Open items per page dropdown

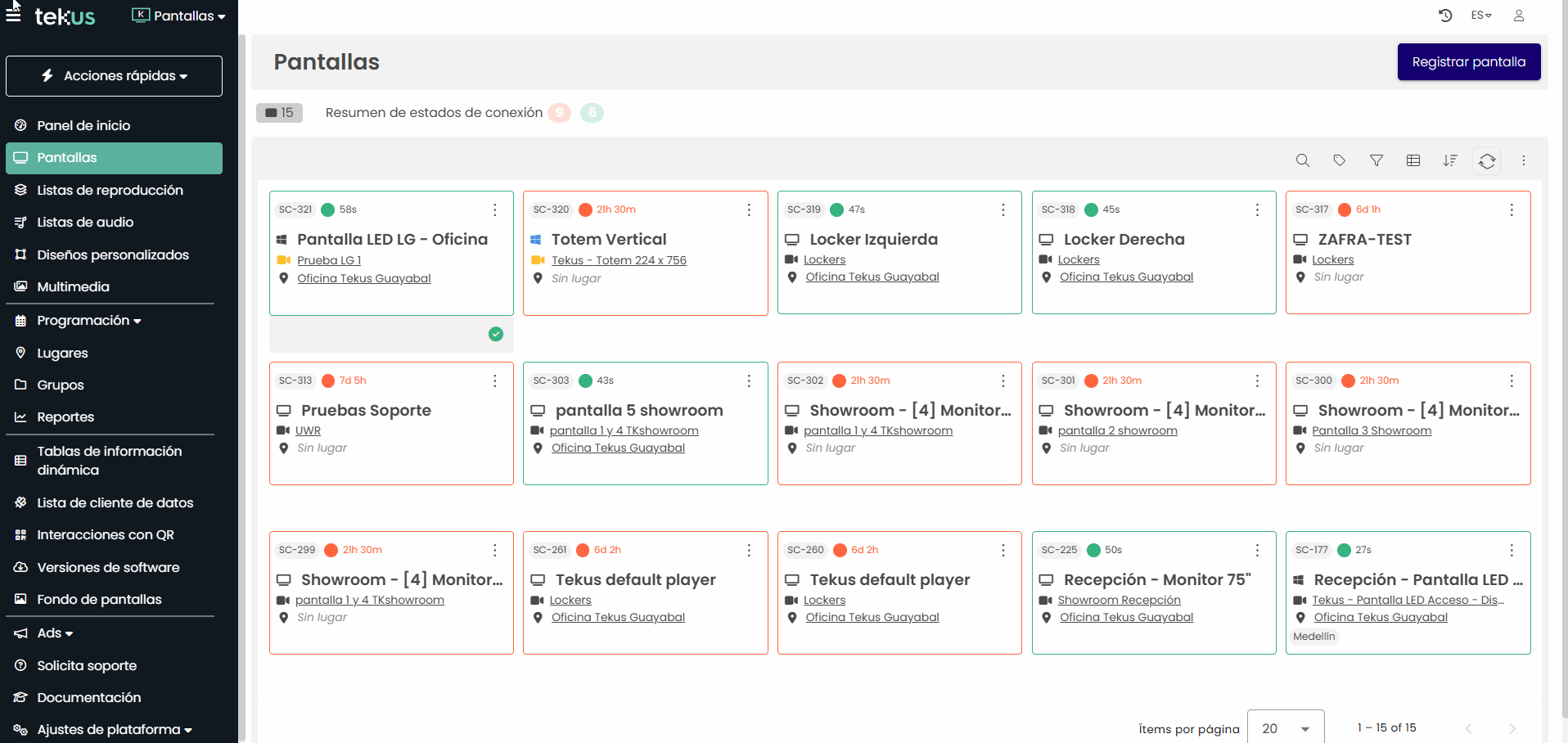1285,728
